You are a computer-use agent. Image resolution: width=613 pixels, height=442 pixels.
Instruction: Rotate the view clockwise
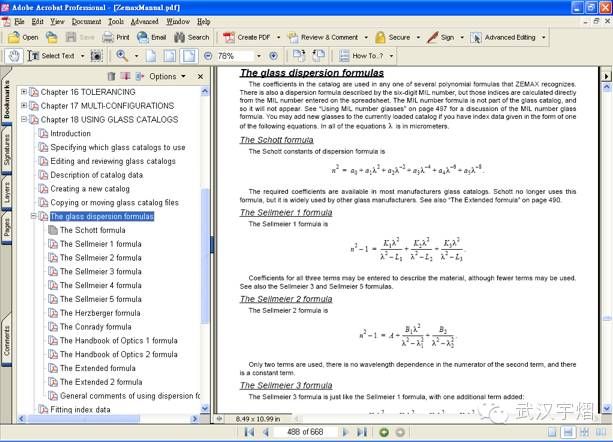[x=299, y=56]
